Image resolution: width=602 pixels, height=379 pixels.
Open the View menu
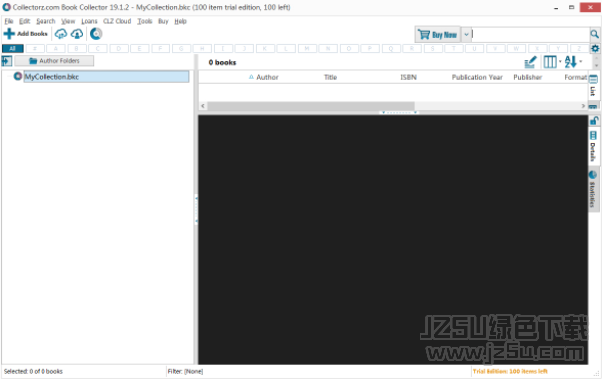coord(68,21)
